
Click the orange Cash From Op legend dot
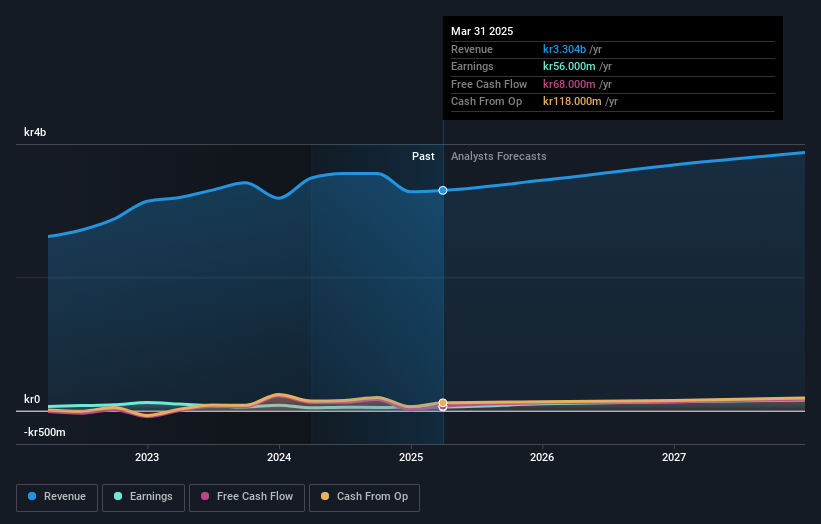pyautogui.click(x=325, y=496)
